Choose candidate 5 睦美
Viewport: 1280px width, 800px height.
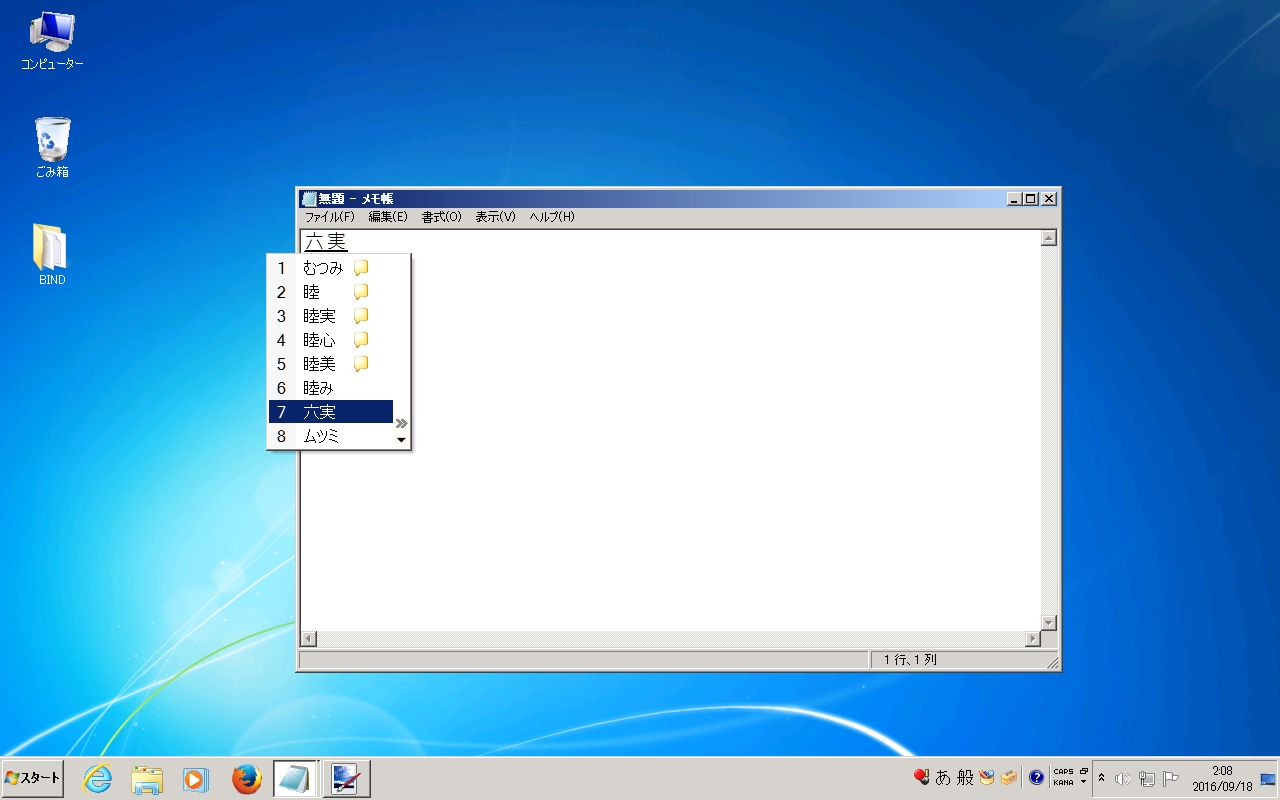(x=331, y=364)
